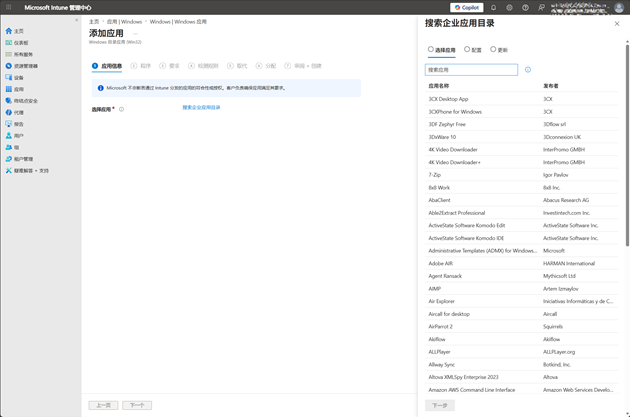Click the app name column header
Screen dimensions: 630x417
click(439, 86)
